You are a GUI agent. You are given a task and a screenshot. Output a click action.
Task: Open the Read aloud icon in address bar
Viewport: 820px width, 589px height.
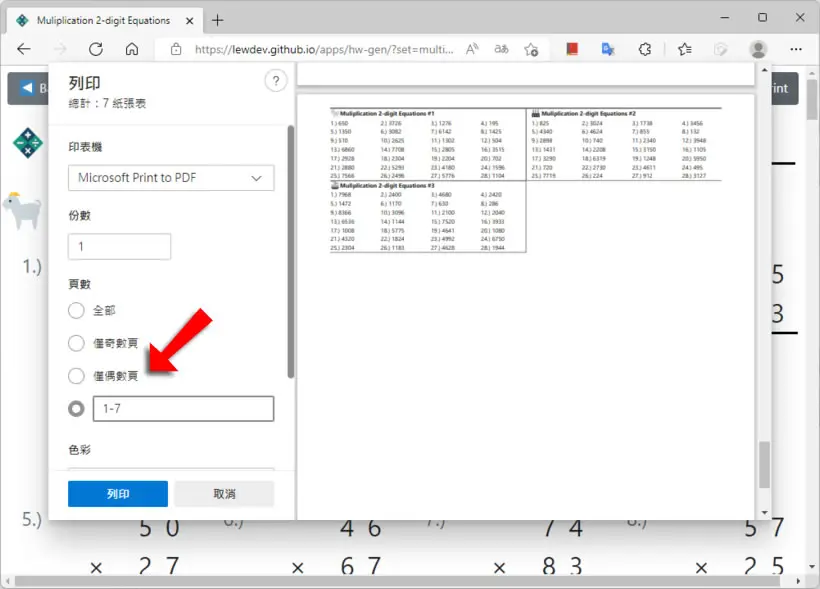[x=472, y=49]
